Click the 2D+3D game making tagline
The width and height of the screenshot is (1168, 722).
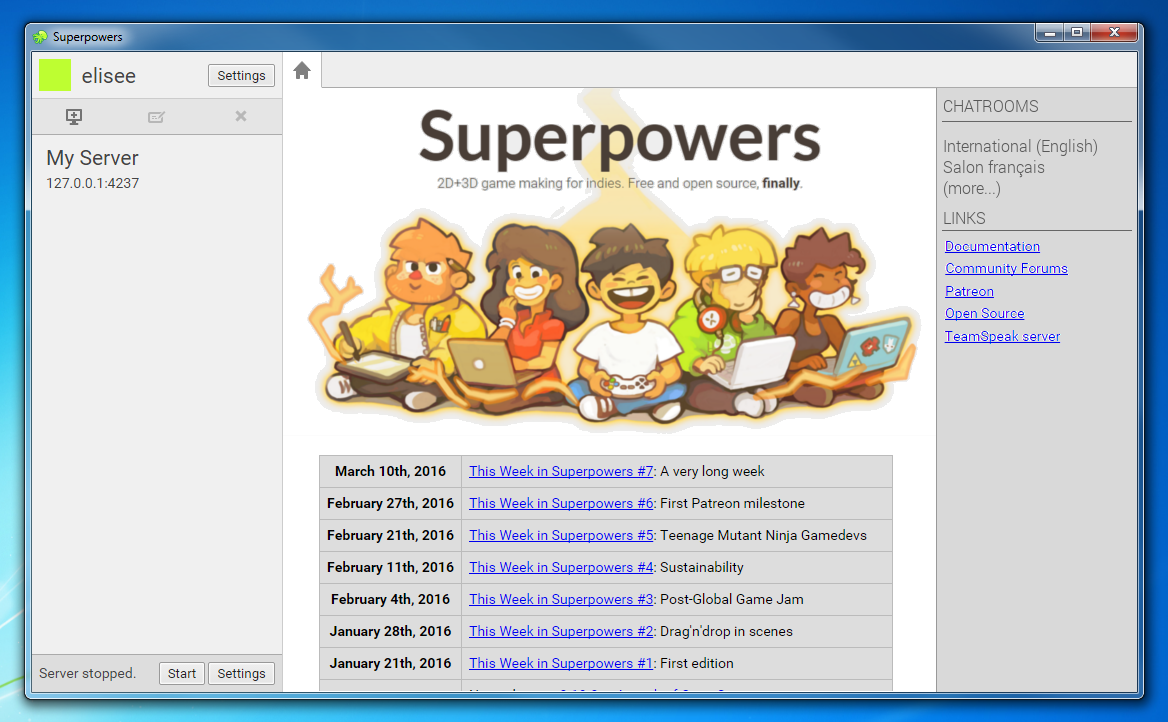click(620, 183)
